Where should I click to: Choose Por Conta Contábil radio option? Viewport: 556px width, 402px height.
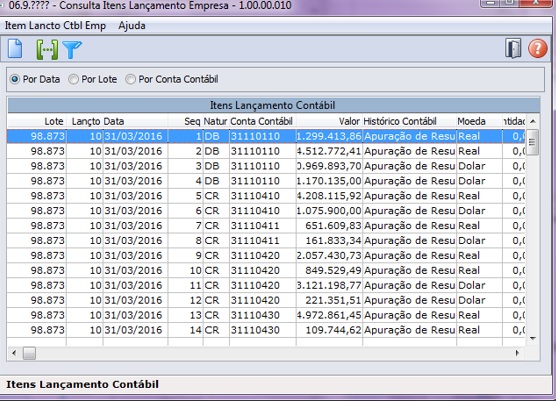pos(172,79)
